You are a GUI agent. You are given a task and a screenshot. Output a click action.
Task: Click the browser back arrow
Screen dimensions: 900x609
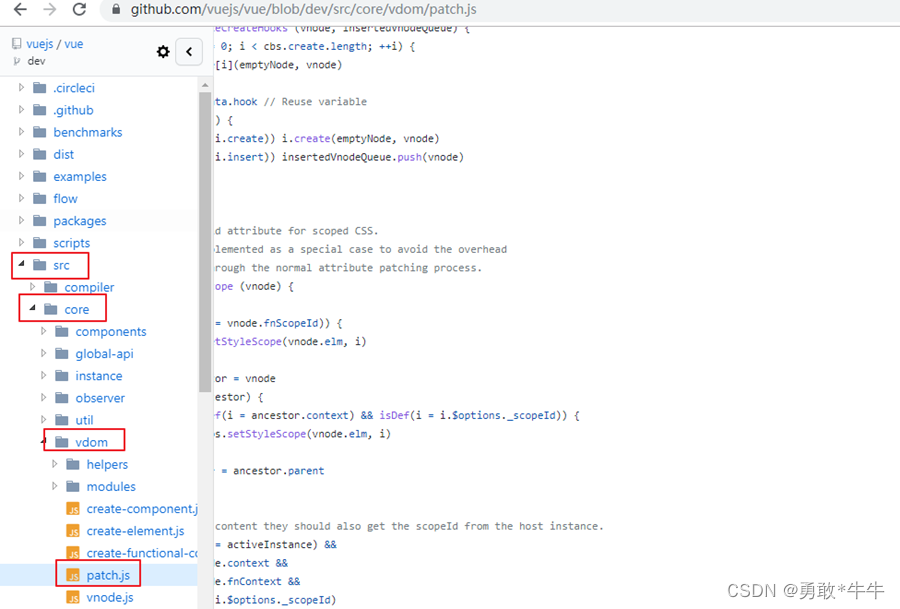[x=20, y=9]
